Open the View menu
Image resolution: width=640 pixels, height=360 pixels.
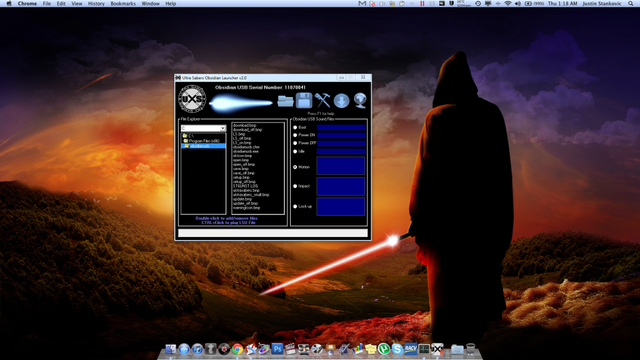click(x=77, y=3)
